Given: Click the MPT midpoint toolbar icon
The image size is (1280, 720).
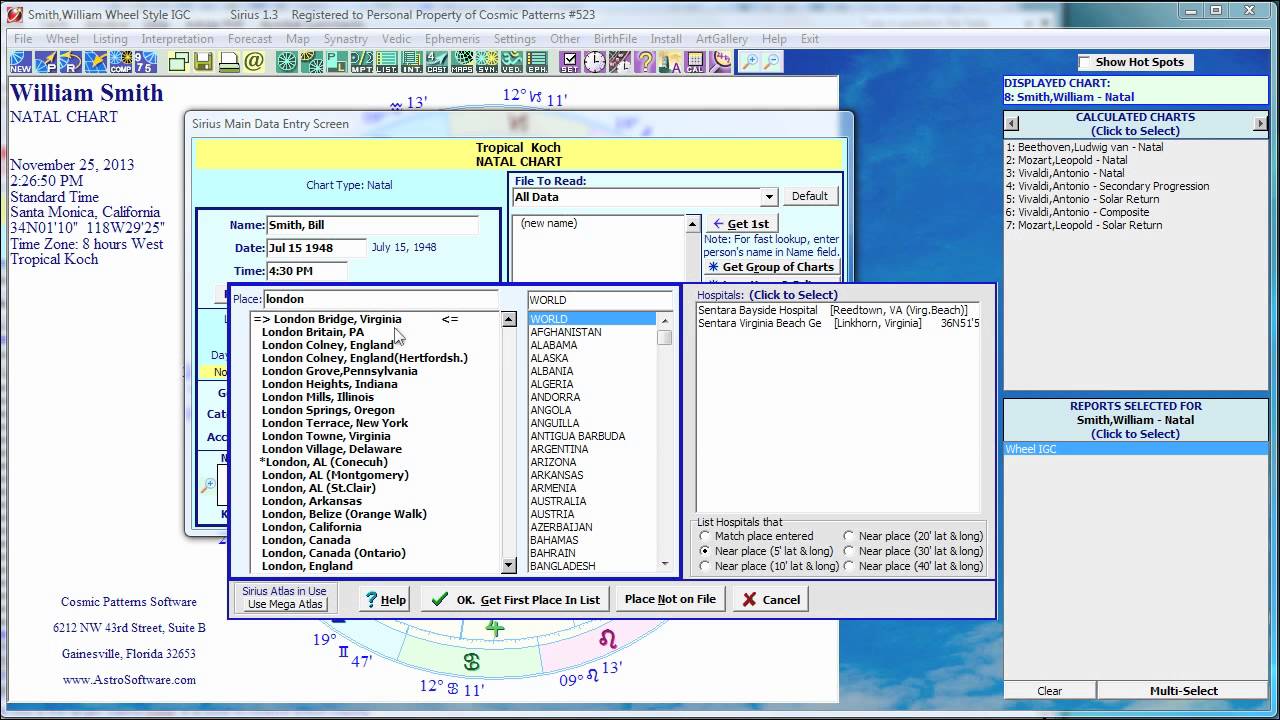Looking at the screenshot, I should (362, 62).
